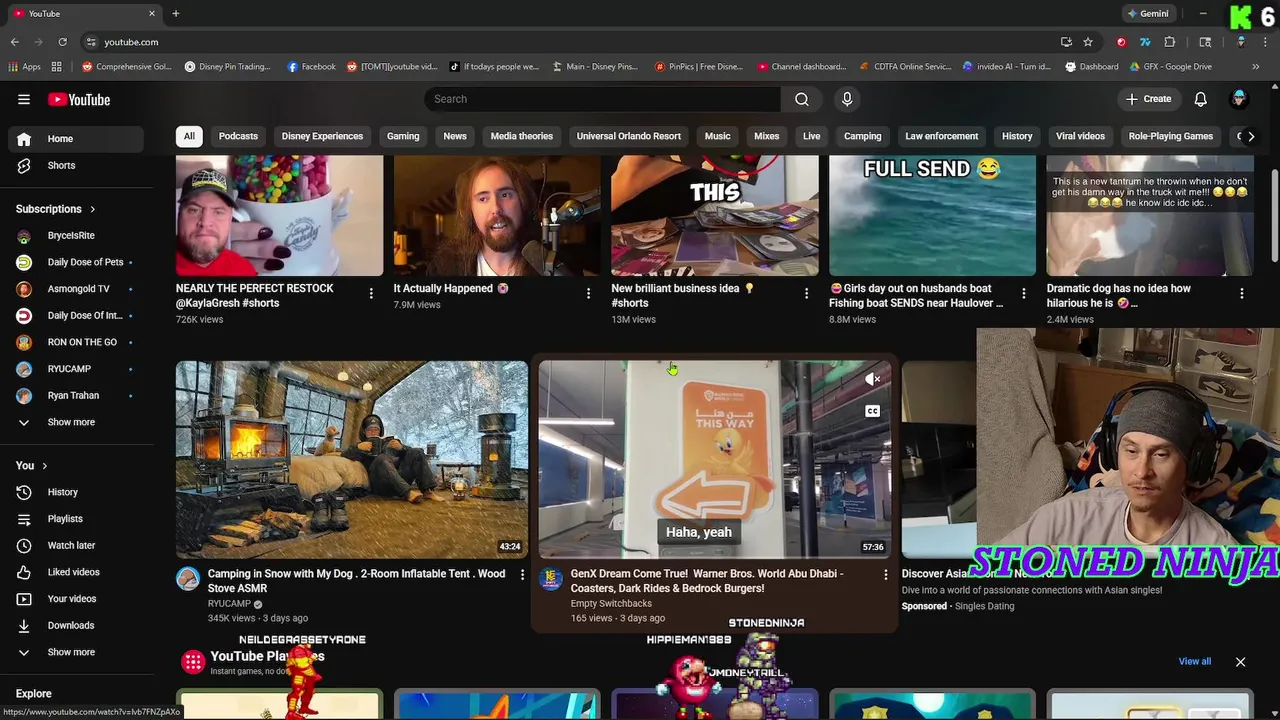Select the Law enforcement chip
The height and width of the screenshot is (720, 1280).
(x=942, y=136)
